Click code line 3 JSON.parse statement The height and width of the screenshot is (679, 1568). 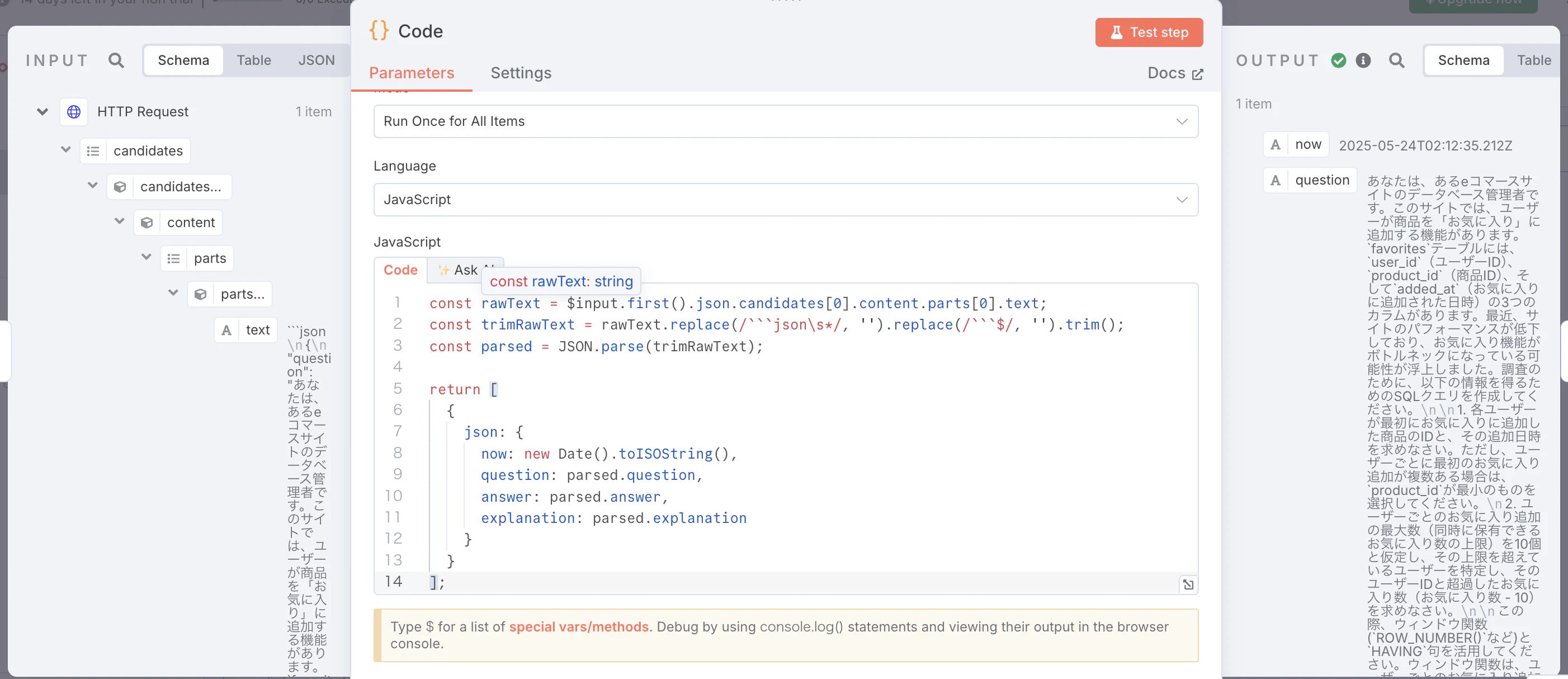[x=596, y=347]
